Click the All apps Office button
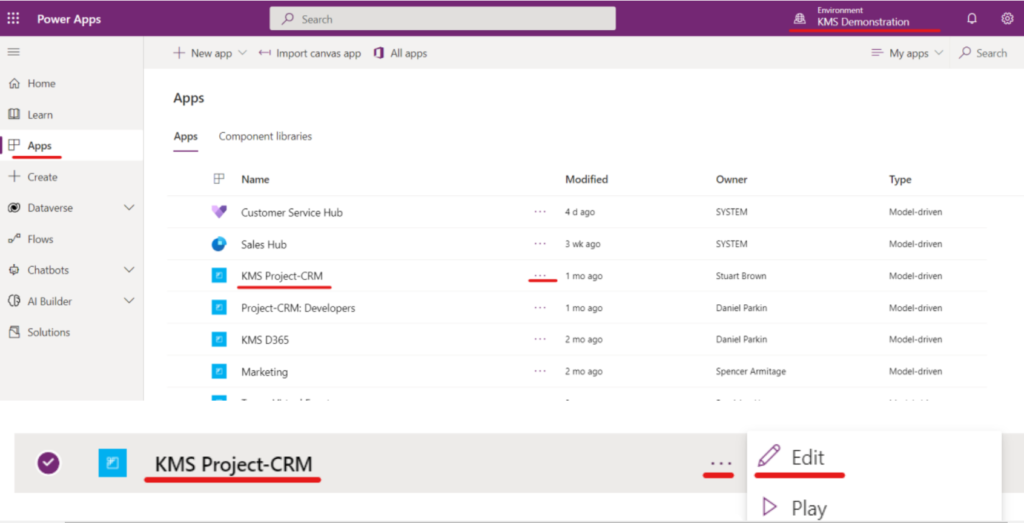The height and width of the screenshot is (523, 1024). [400, 54]
